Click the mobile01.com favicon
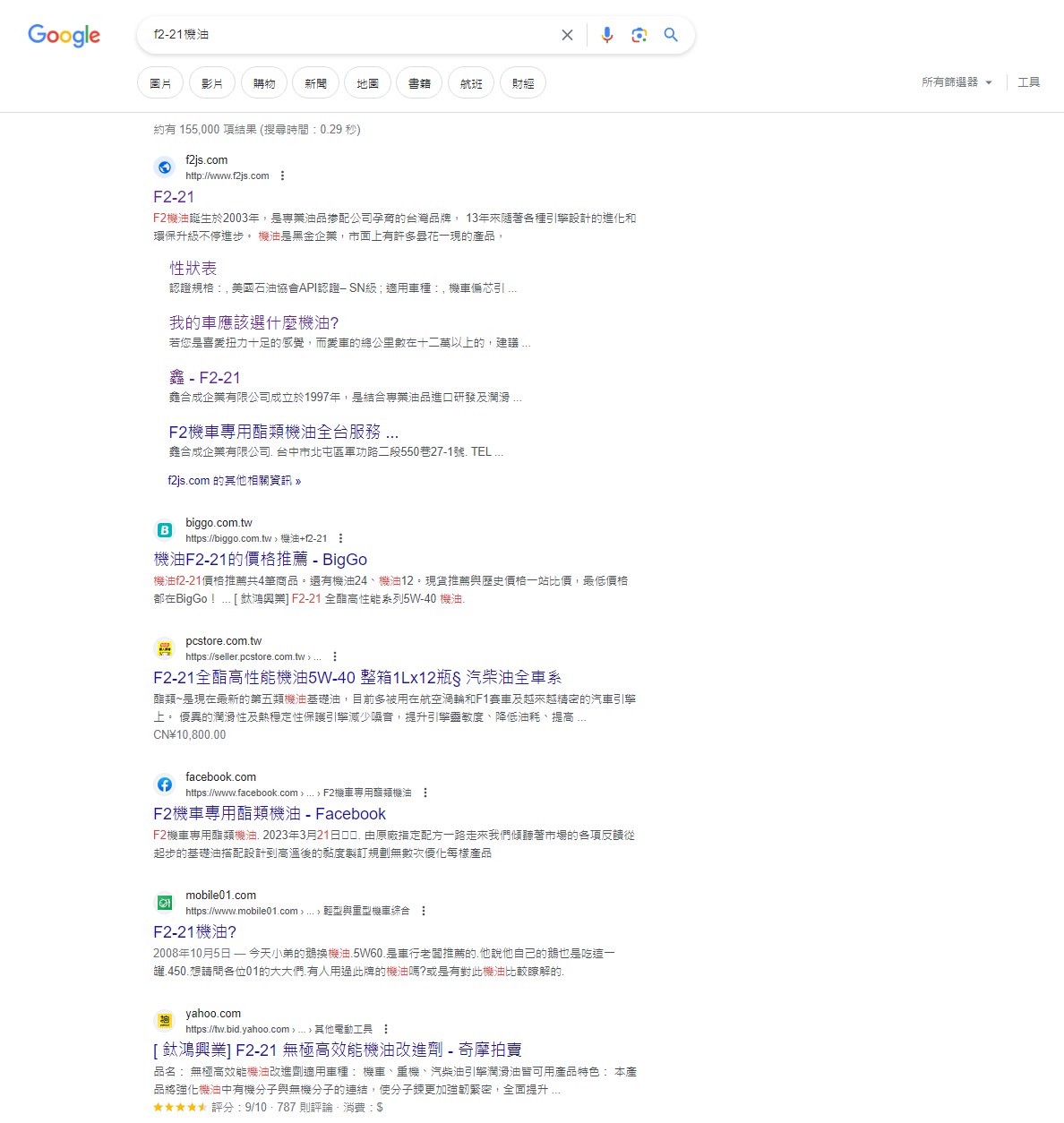This screenshot has width=1064, height=1123. tap(165, 903)
